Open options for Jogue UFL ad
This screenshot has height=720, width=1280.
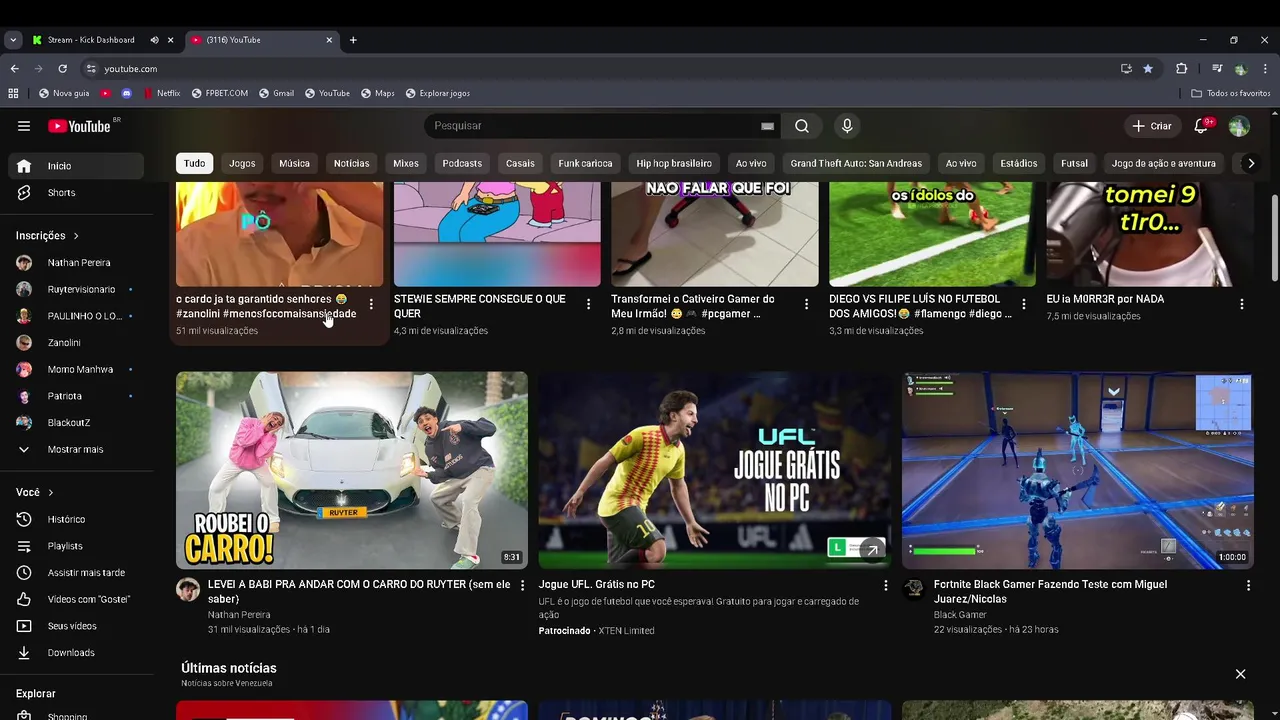(x=885, y=585)
